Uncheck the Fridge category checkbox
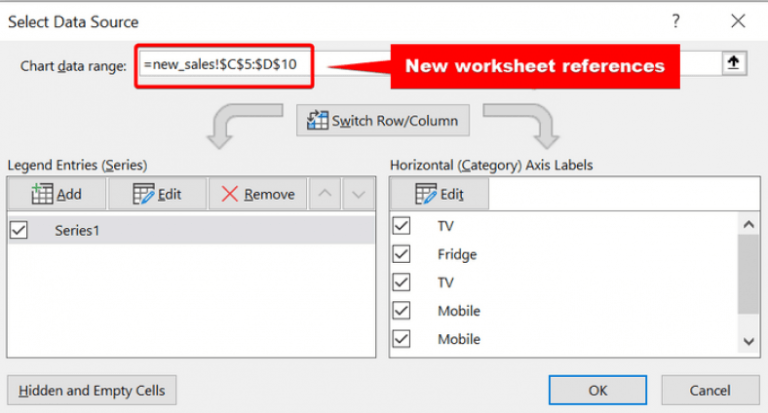Viewport: 768px width, 413px height. (402, 254)
